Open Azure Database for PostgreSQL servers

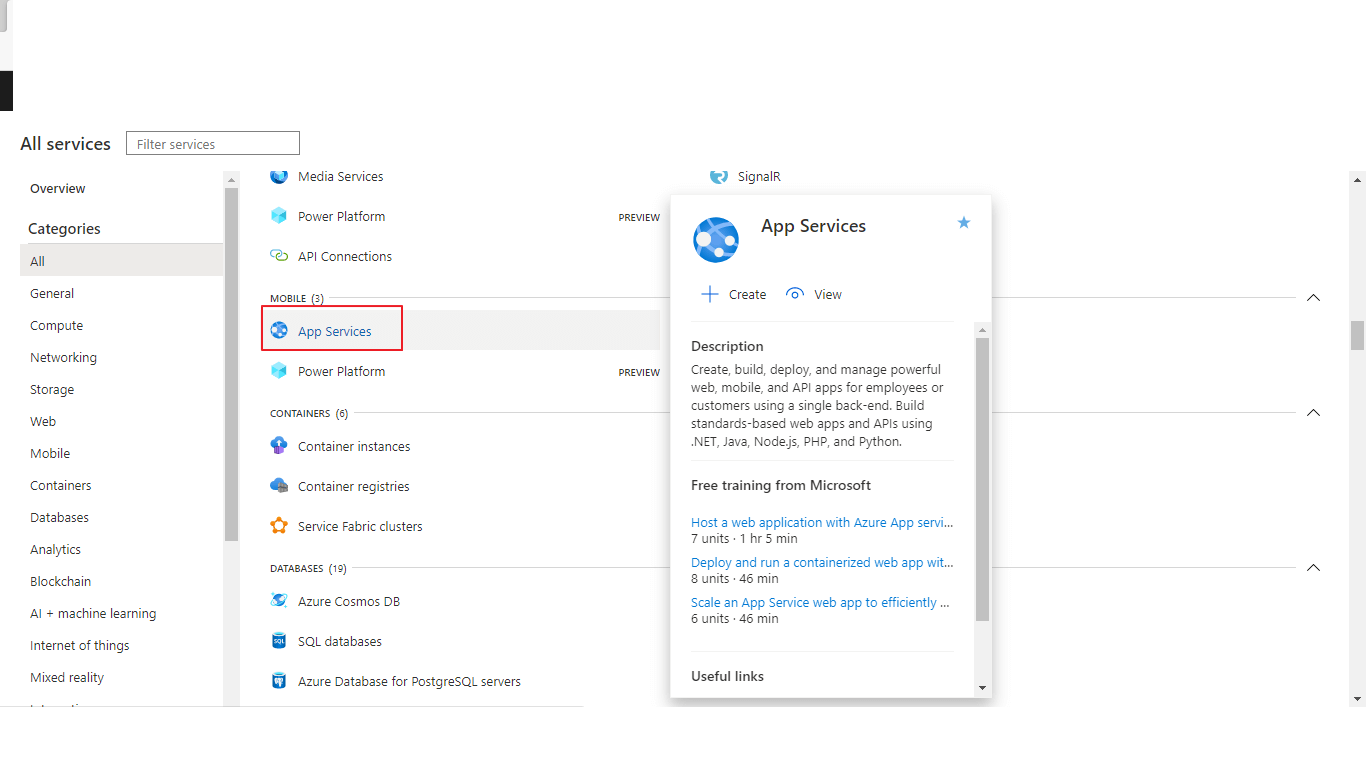(409, 681)
